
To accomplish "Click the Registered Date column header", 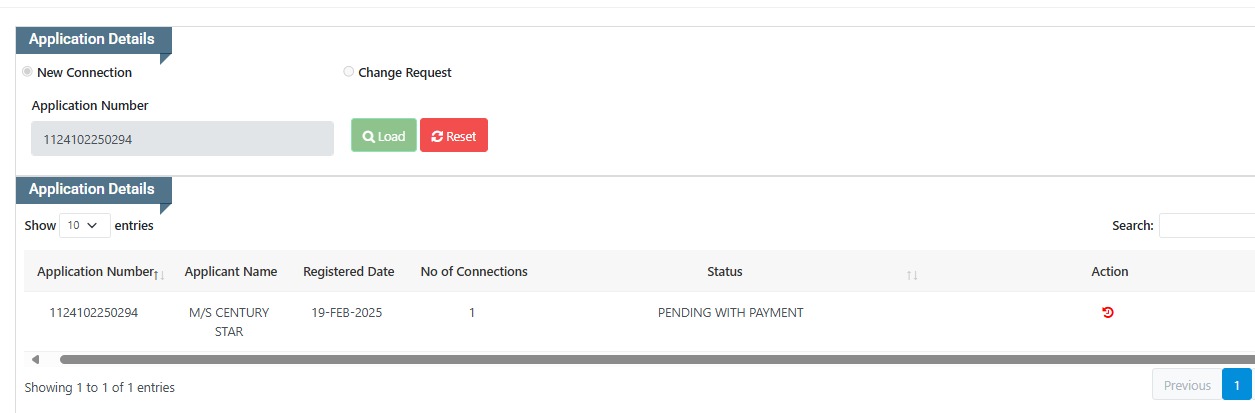I will [x=349, y=272].
